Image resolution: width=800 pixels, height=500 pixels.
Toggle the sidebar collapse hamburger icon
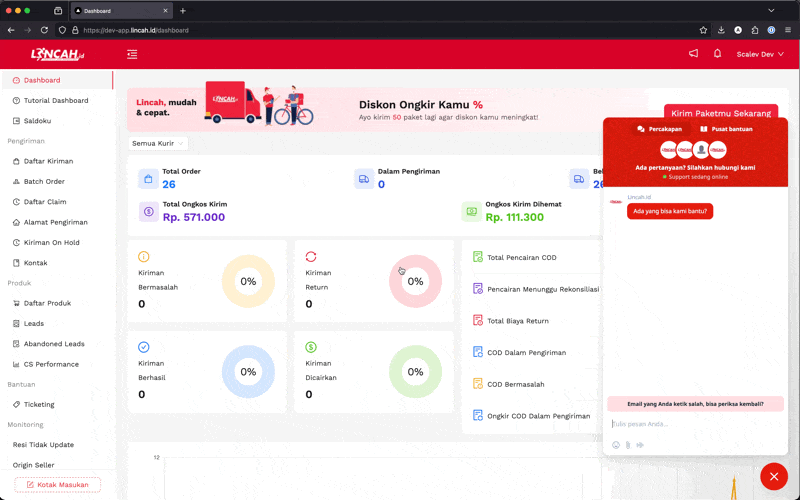tap(132, 54)
